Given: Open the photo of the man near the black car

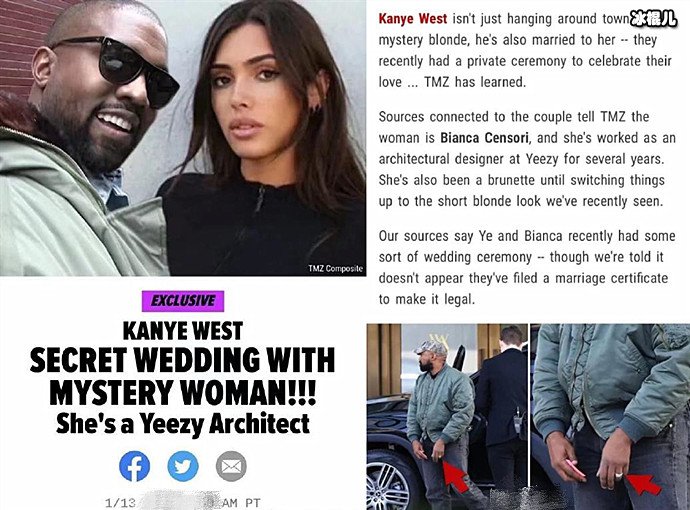Looking at the screenshot, I should (447, 417).
